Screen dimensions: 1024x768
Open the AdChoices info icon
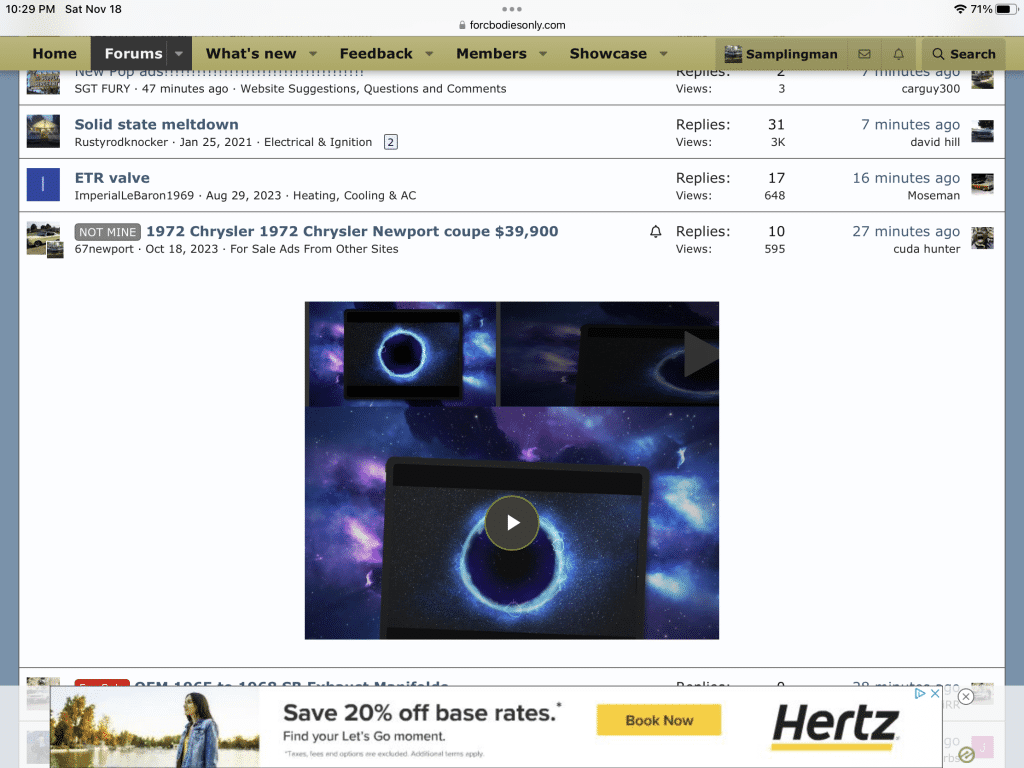click(921, 693)
